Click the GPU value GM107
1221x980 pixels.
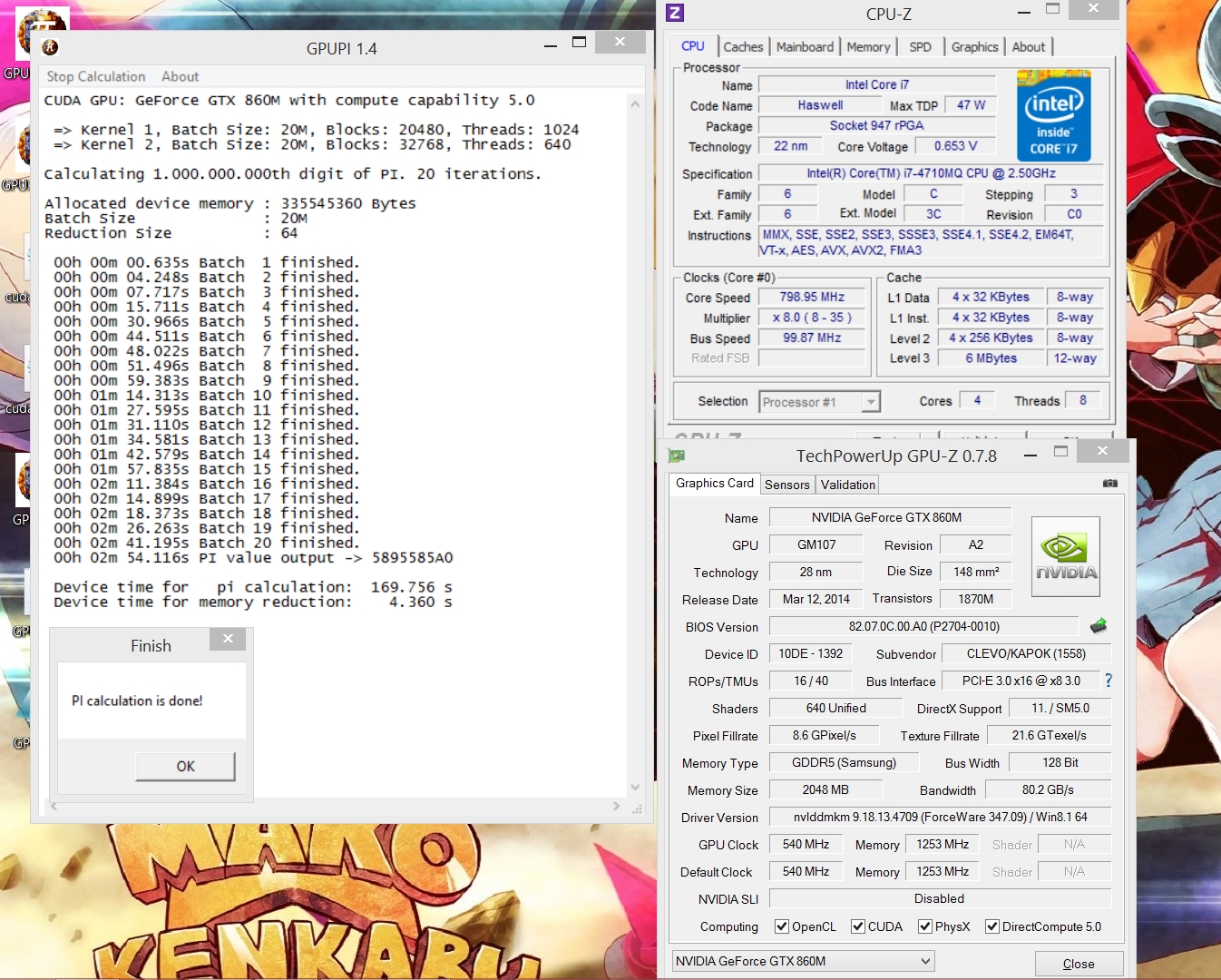coord(816,544)
